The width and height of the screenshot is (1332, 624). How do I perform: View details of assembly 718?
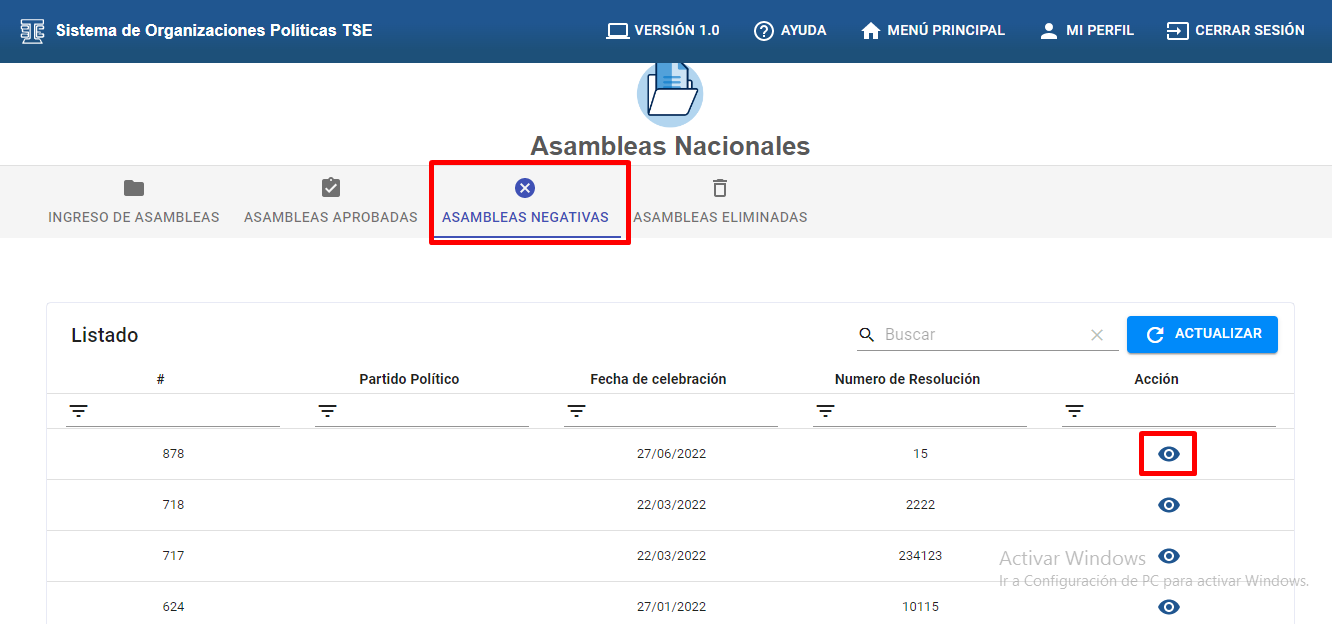pos(1168,505)
